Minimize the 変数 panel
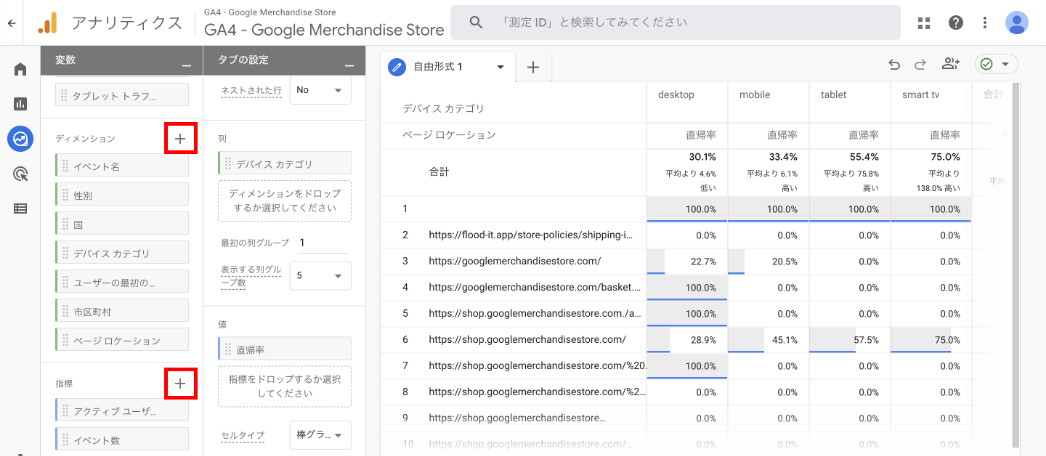This screenshot has width=1046, height=456. coord(187,65)
